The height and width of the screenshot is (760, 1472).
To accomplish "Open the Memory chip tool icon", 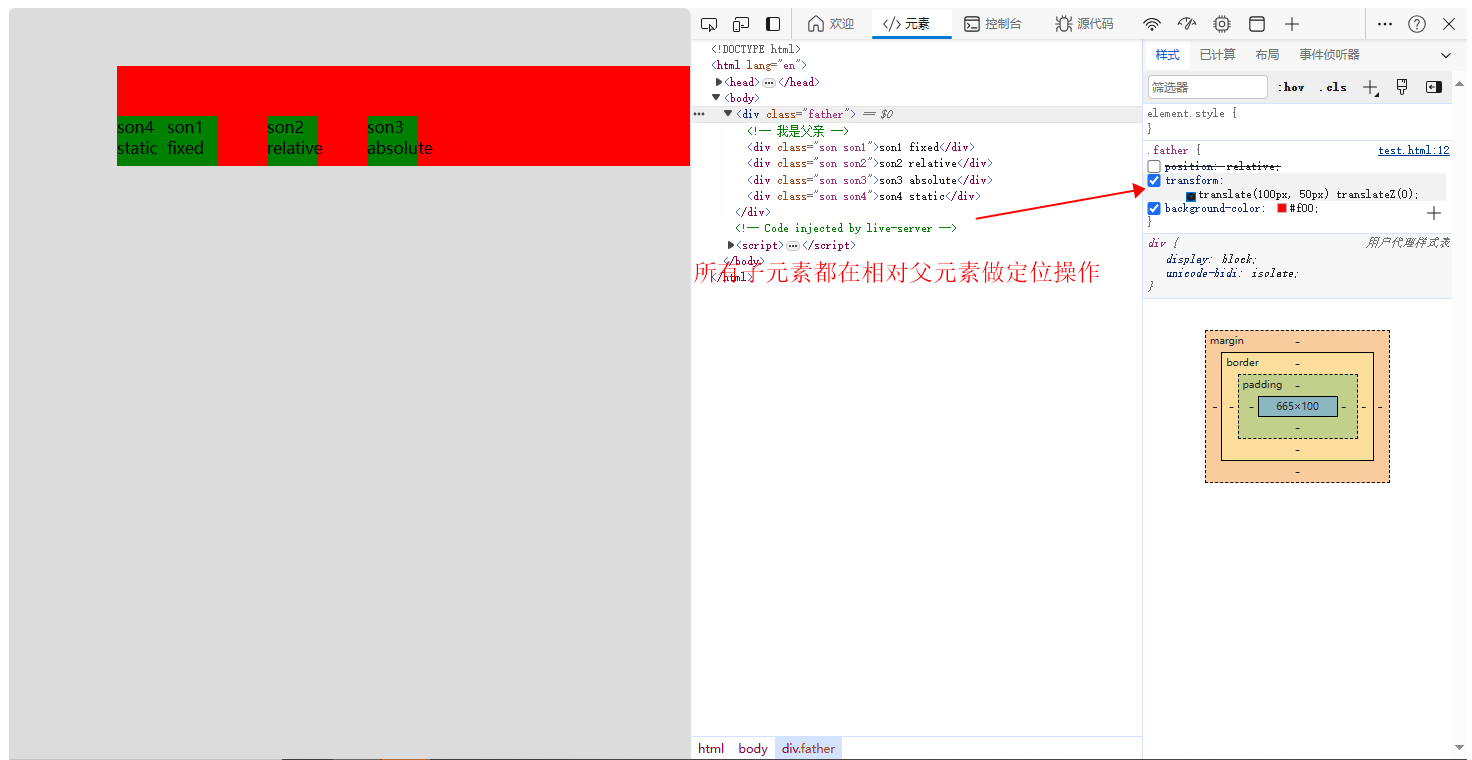I will [x=1222, y=24].
